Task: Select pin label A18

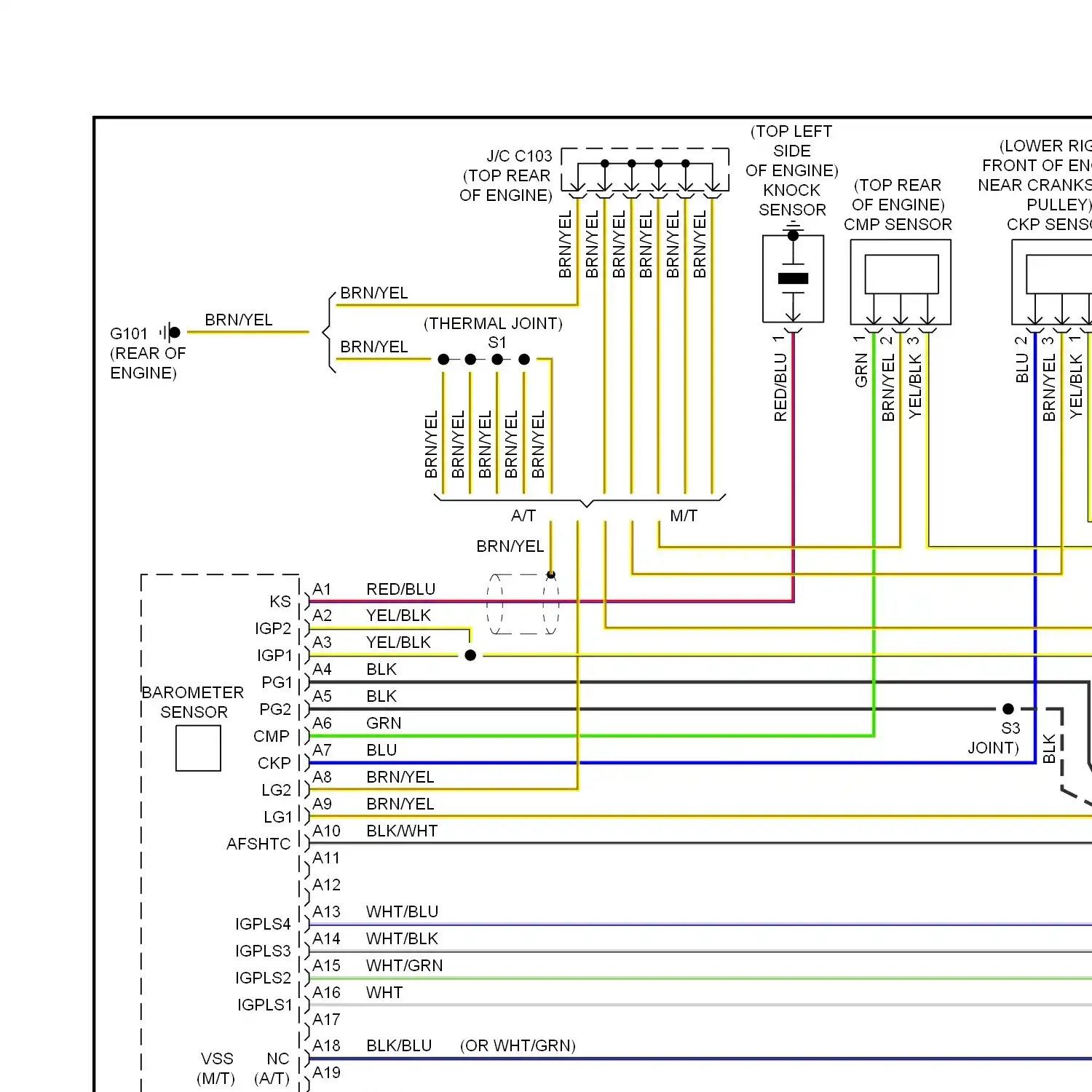Action: coord(326,1046)
